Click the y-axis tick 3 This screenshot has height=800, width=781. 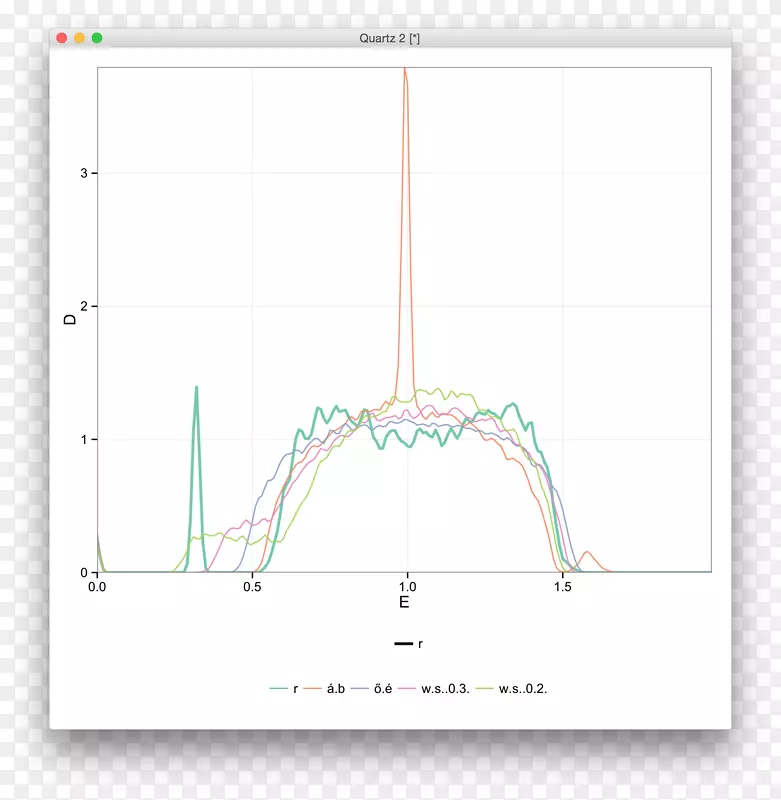click(84, 173)
